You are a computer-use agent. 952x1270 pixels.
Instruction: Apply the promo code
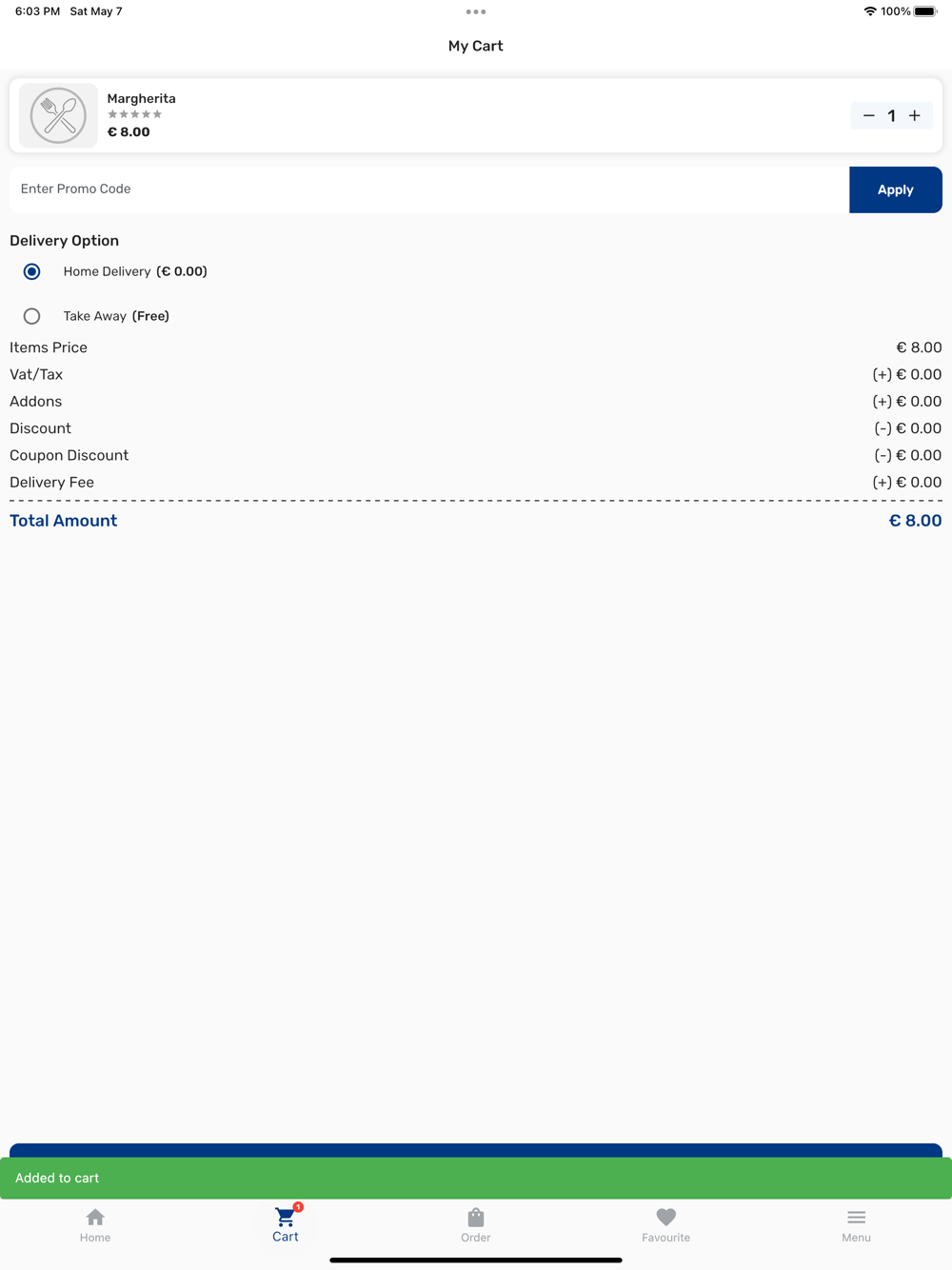[x=896, y=189]
